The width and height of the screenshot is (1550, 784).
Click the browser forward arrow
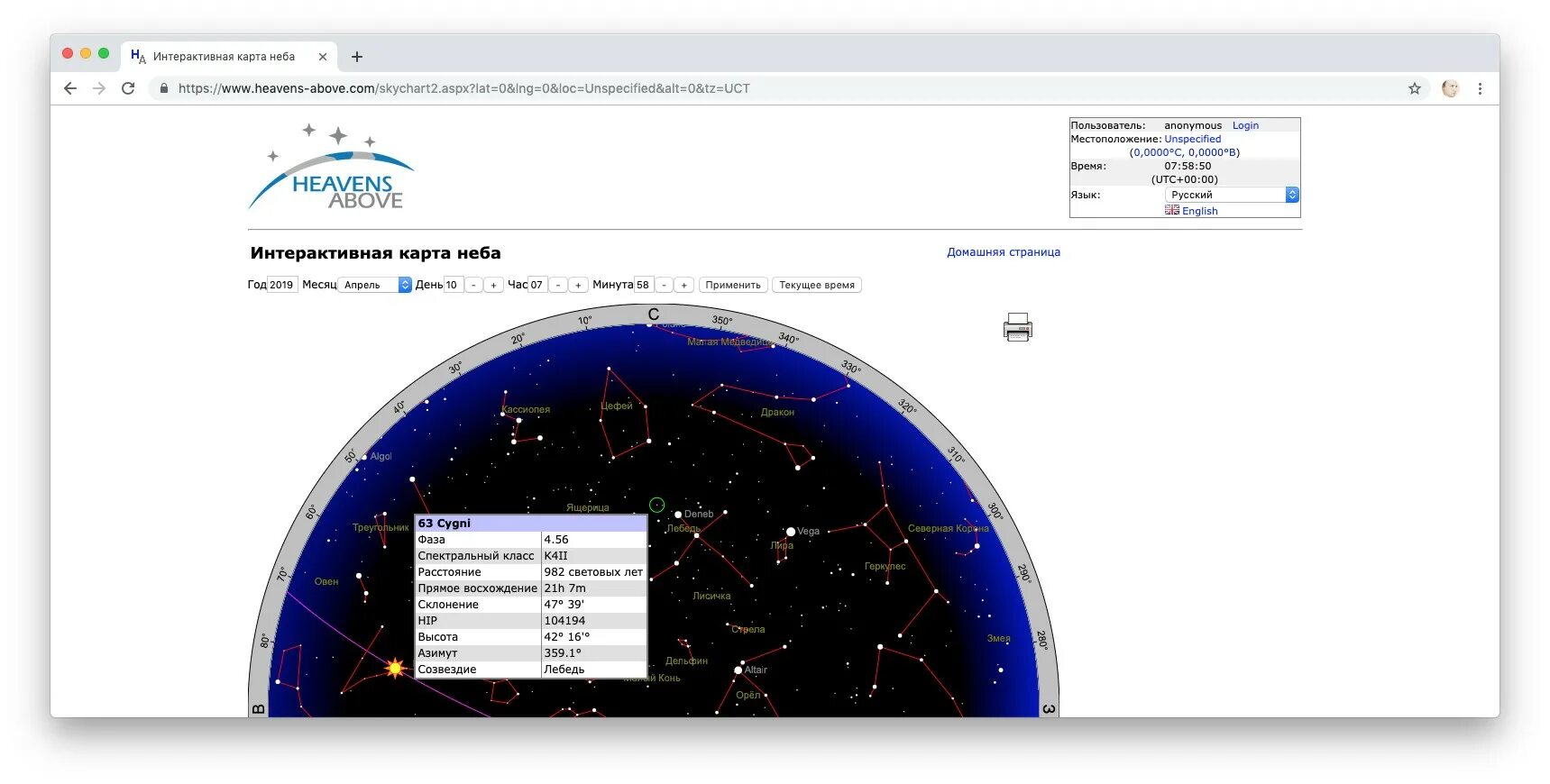pyautogui.click(x=99, y=88)
